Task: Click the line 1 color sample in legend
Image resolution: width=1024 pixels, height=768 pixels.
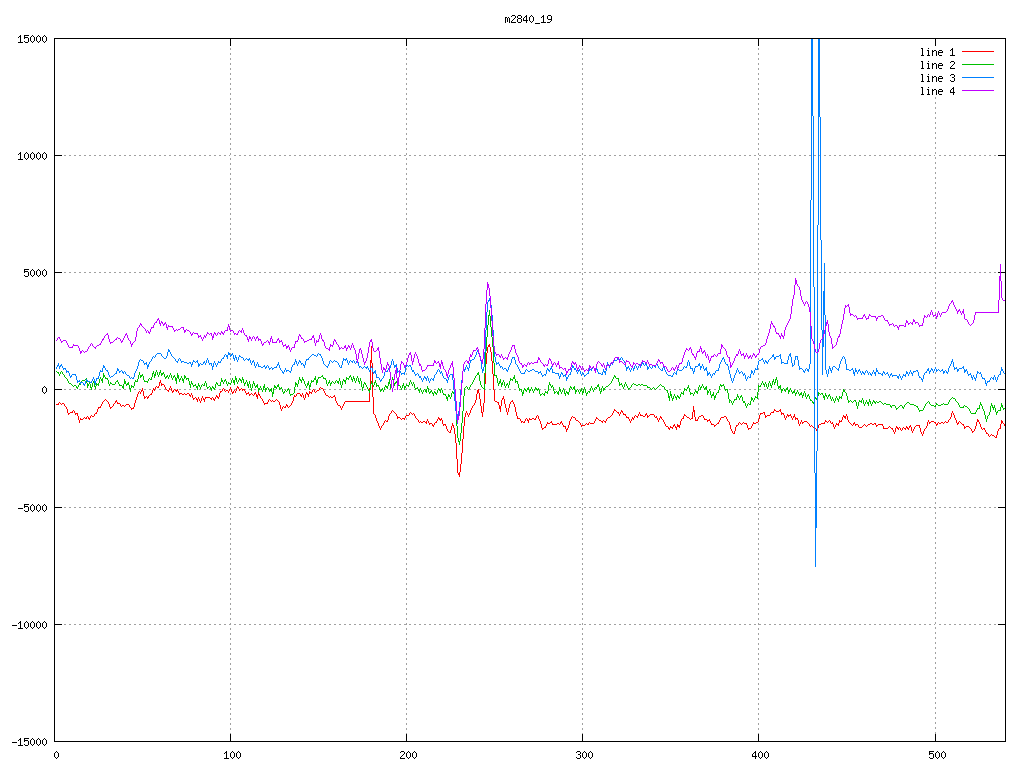Action: pyautogui.click(x=978, y=52)
